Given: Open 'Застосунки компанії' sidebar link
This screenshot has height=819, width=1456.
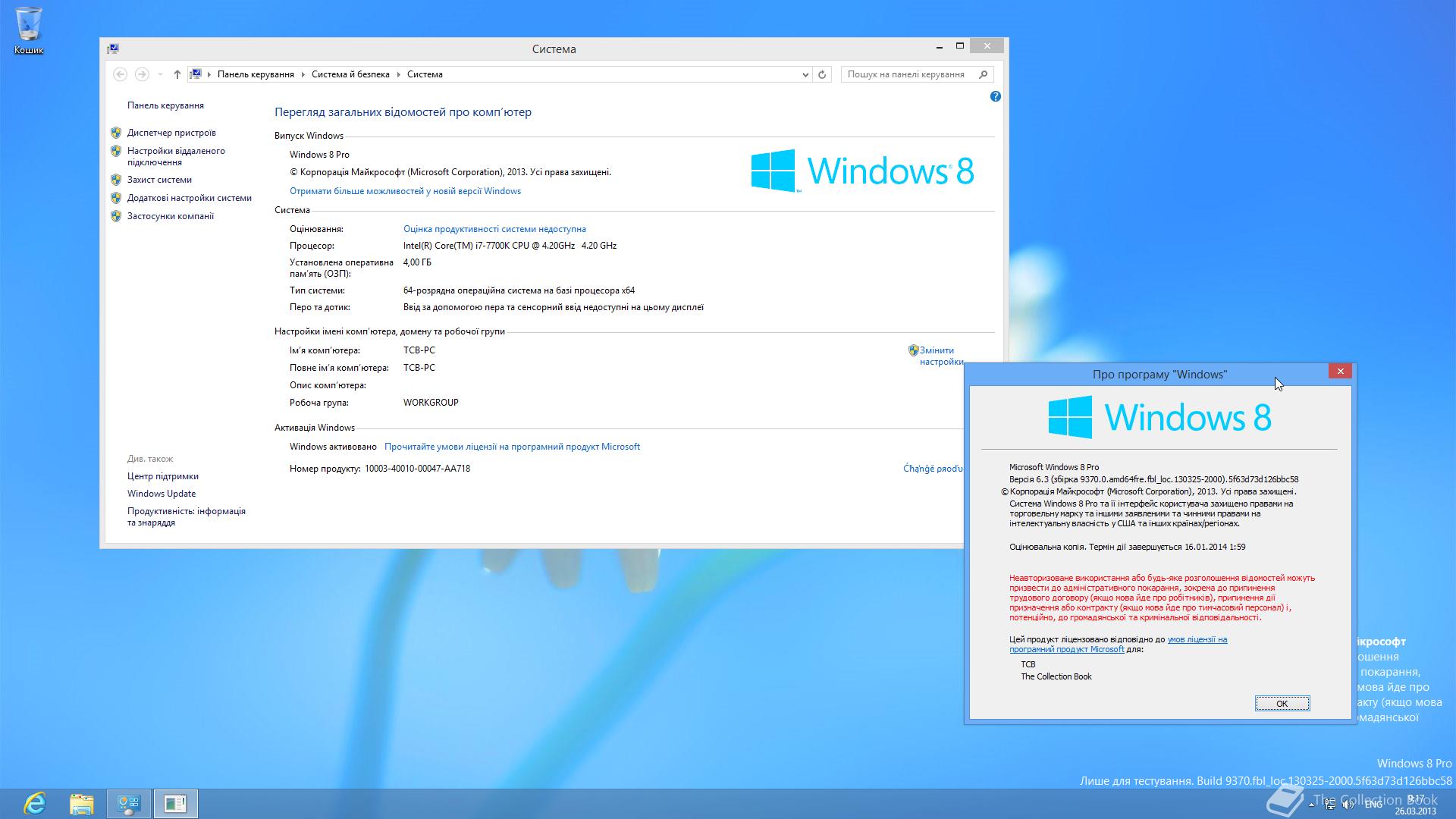Looking at the screenshot, I should click(x=171, y=216).
